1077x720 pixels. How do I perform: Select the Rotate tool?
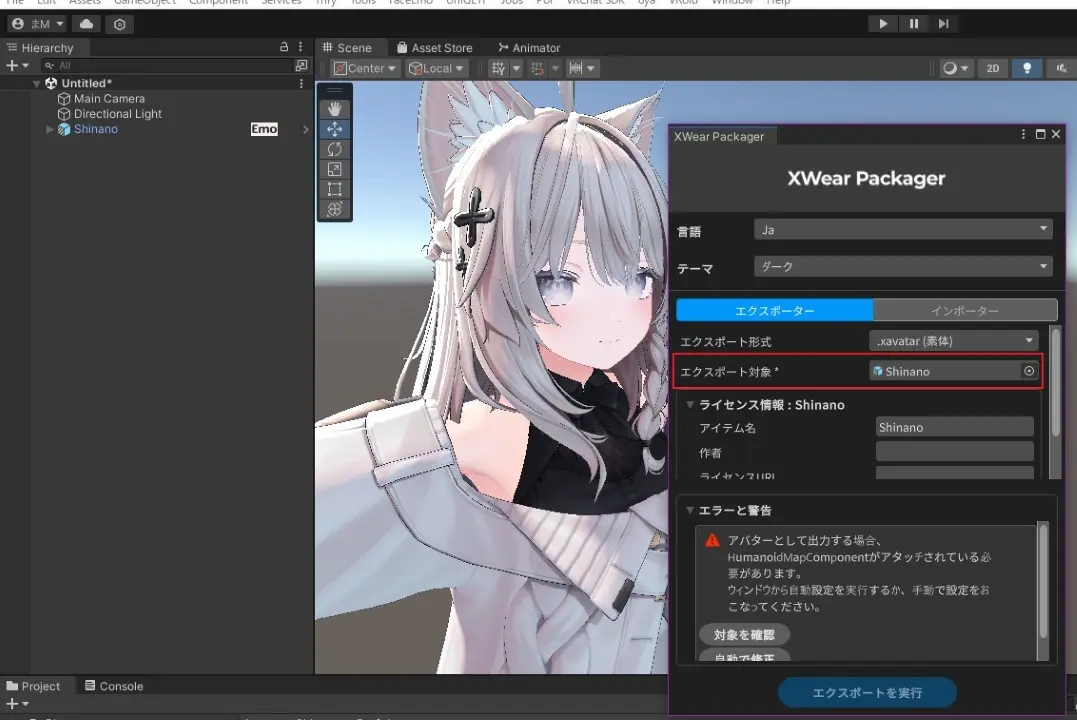pos(335,149)
